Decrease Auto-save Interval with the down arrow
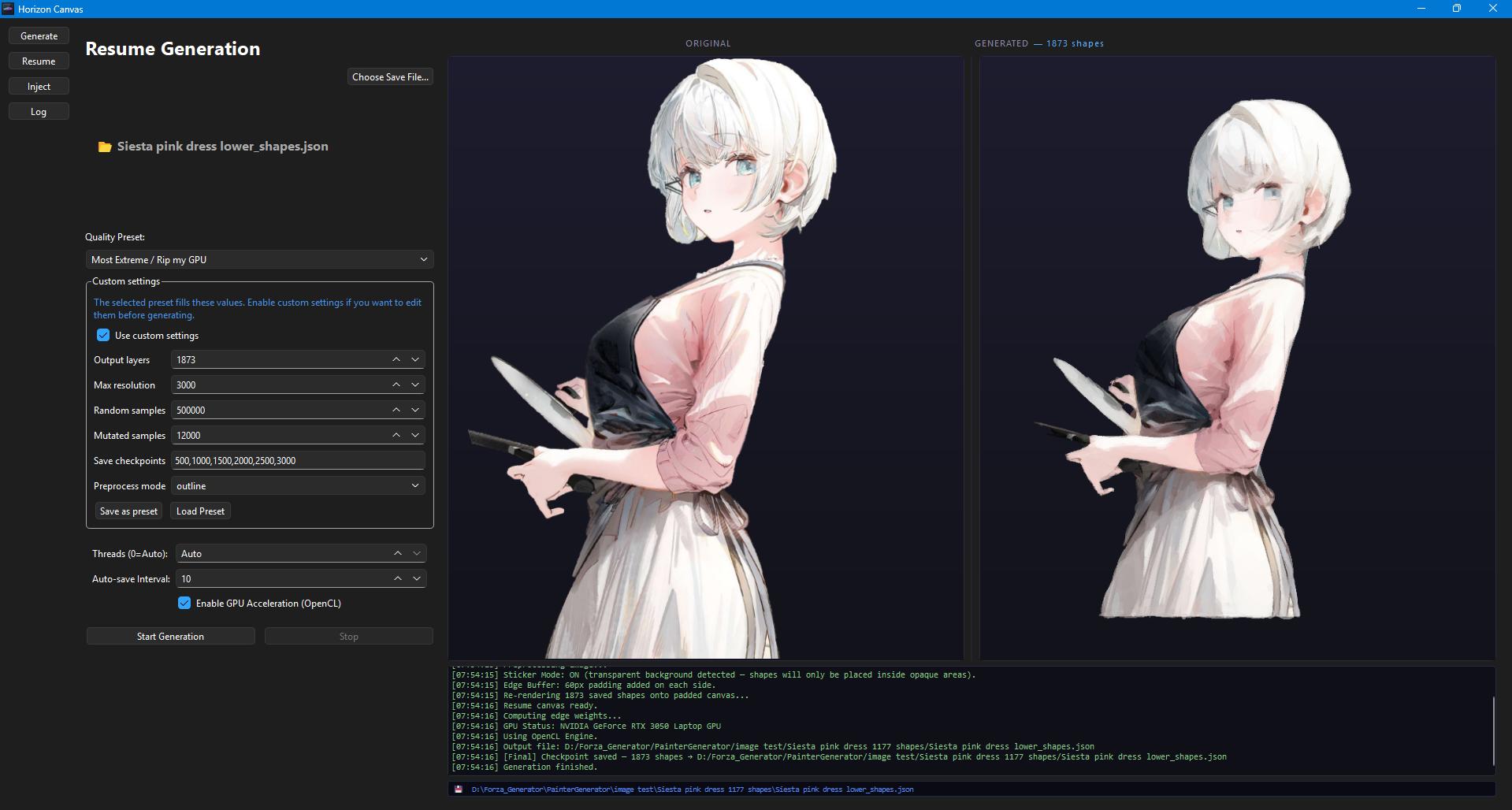1512x810 pixels. pyautogui.click(x=417, y=578)
